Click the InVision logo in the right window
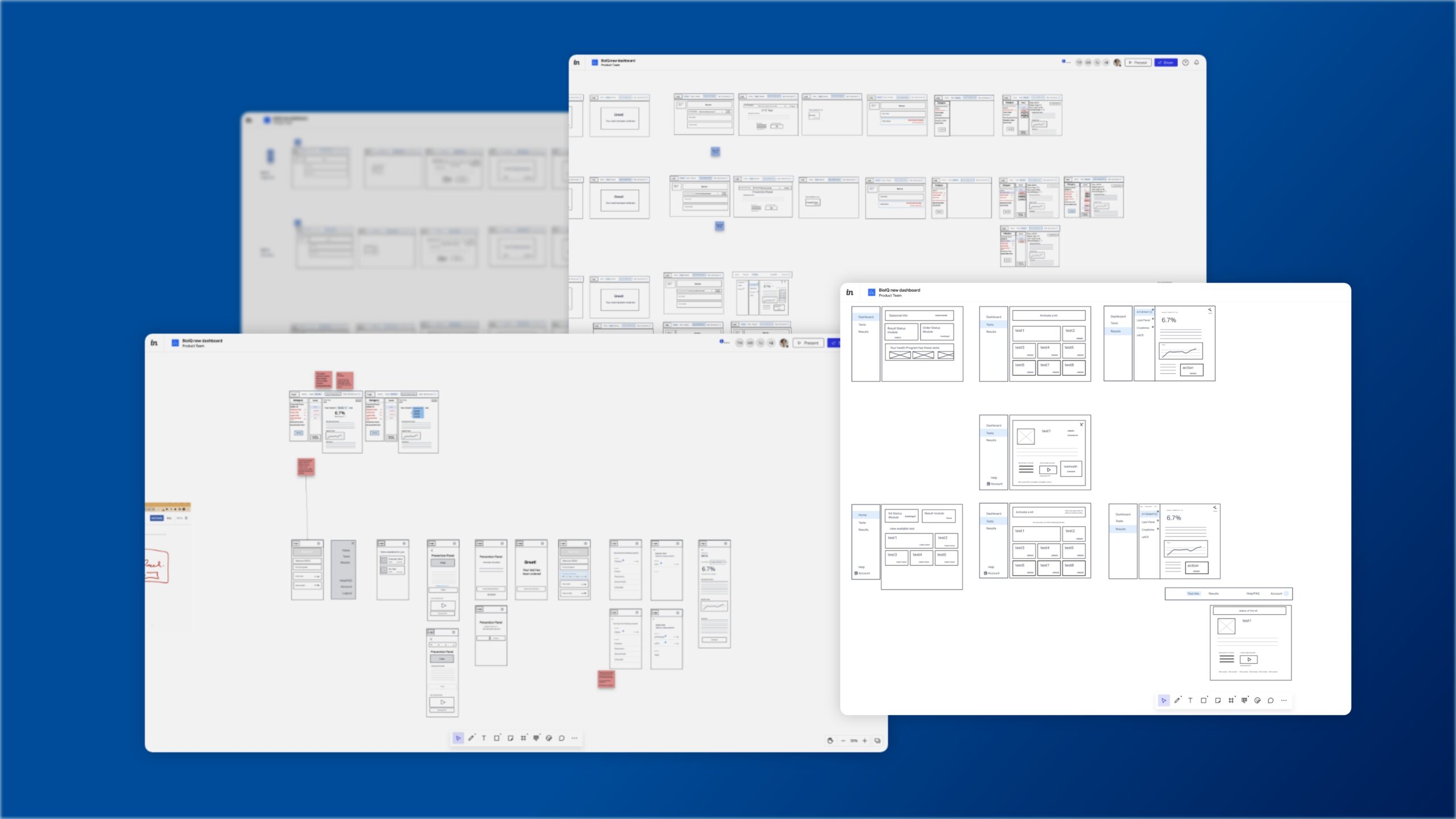This screenshot has height=819, width=1456. click(850, 292)
